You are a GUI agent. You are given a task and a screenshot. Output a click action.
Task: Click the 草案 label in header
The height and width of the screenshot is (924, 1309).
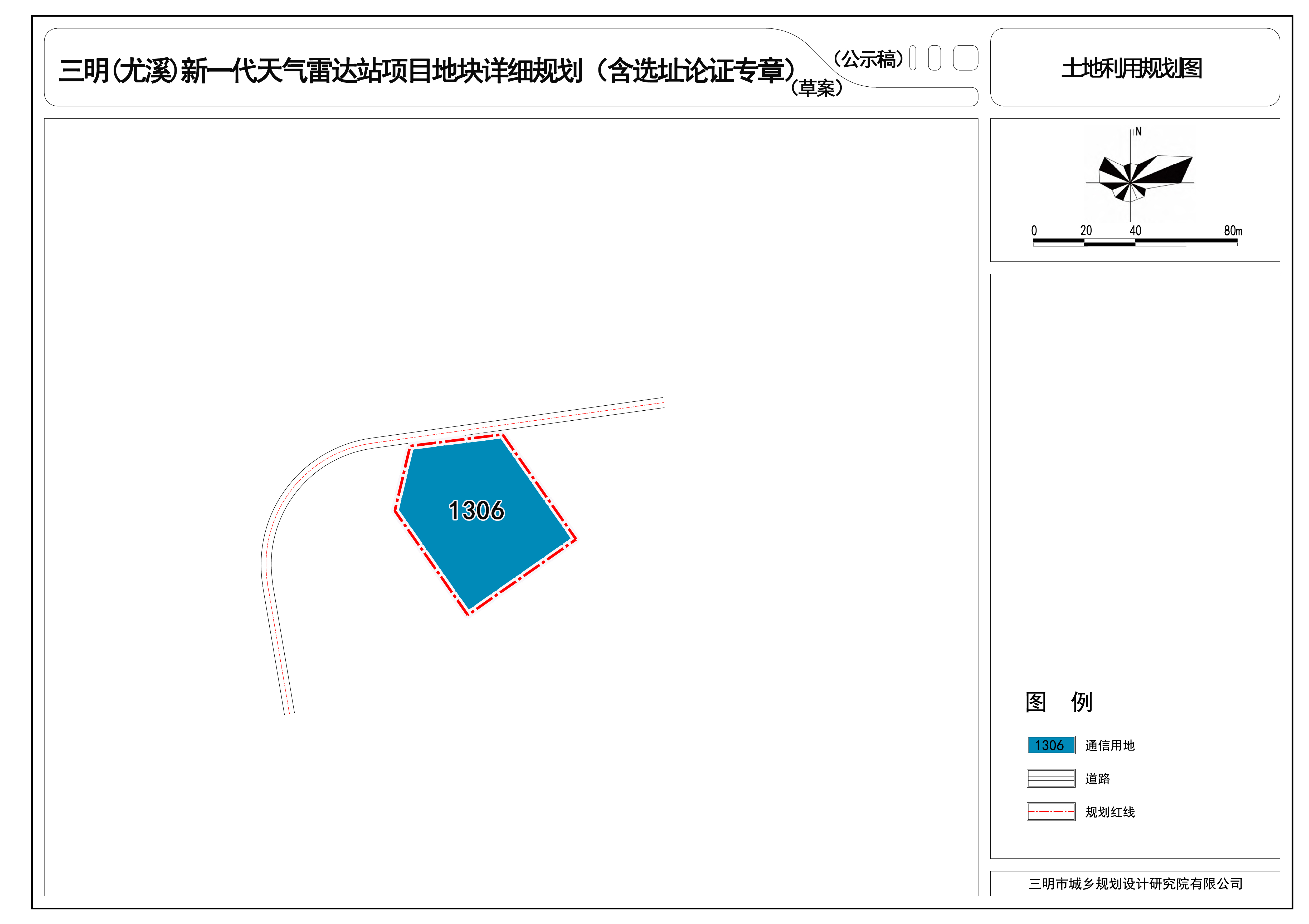pos(817,88)
